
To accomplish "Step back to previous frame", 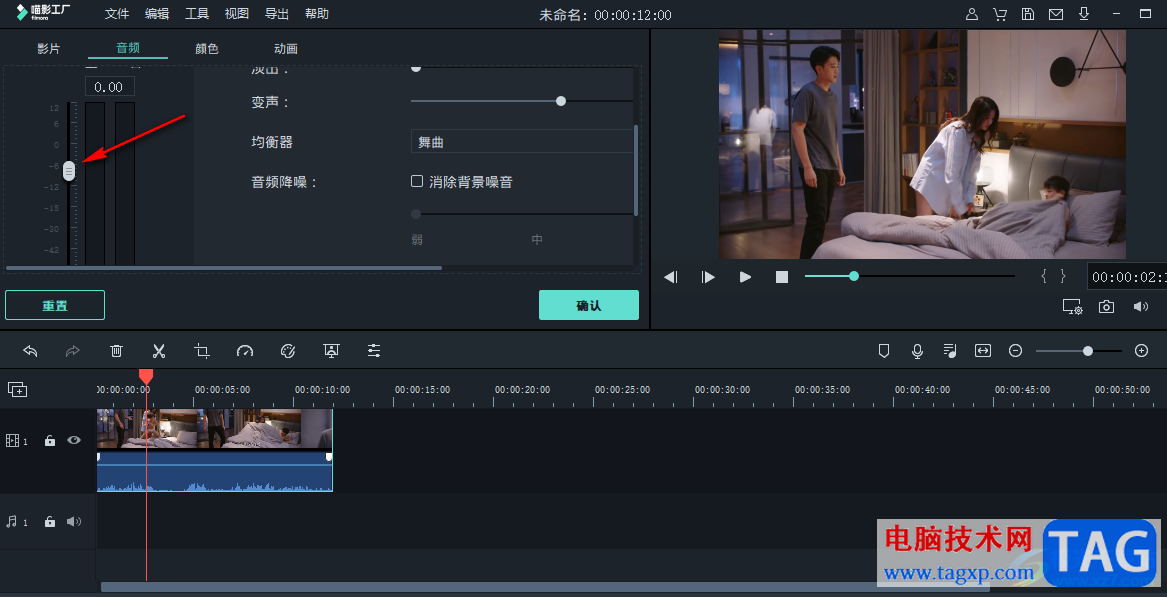I will click(x=671, y=277).
